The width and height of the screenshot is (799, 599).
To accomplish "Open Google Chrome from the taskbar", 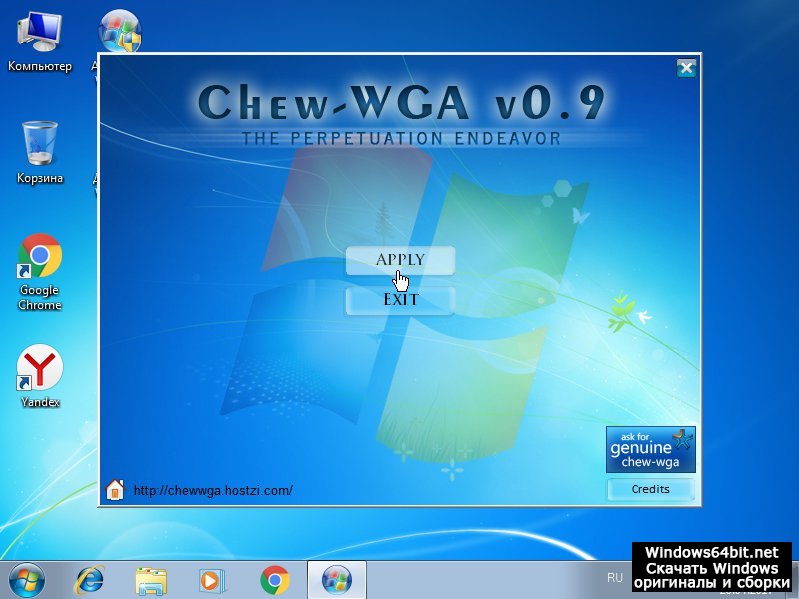I will 274,579.
